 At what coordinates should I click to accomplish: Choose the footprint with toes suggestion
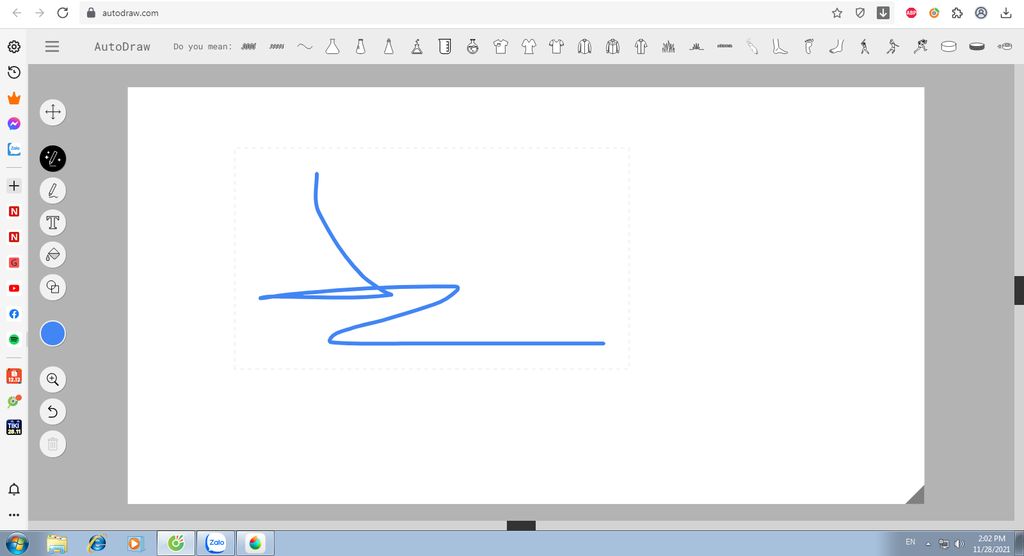pyautogui.click(x=808, y=46)
